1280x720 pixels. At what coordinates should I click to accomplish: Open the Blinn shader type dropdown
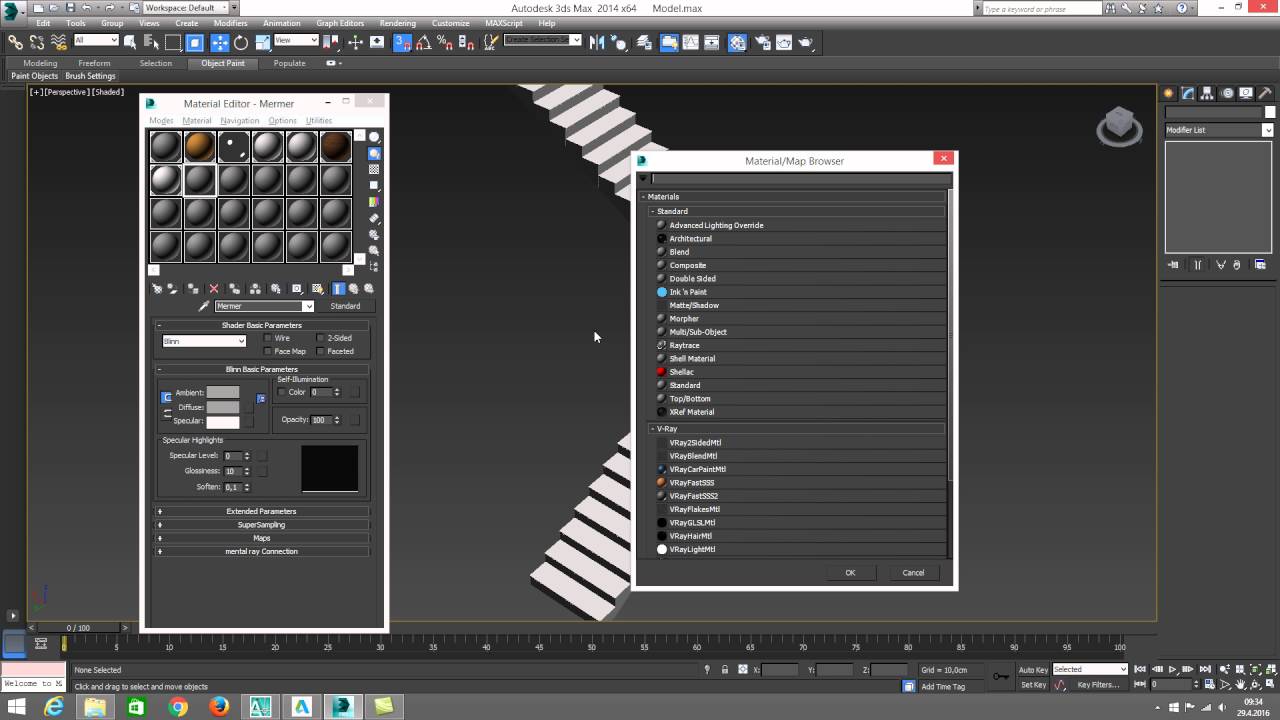pos(204,341)
